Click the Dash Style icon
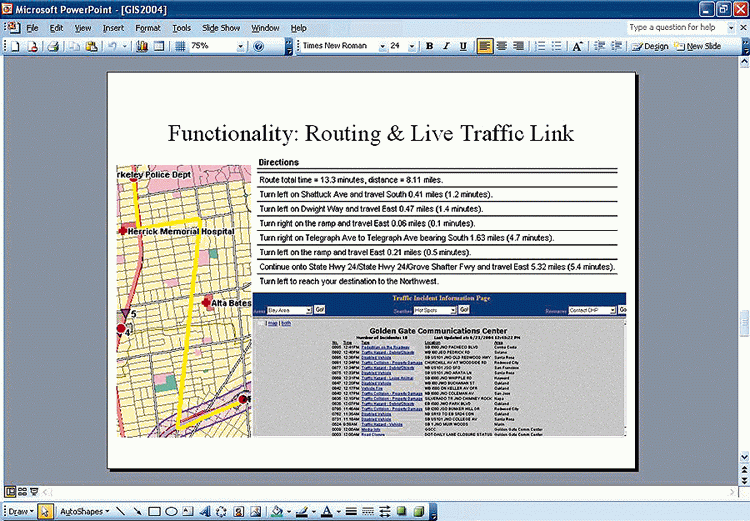 pyautogui.click(x=368, y=511)
